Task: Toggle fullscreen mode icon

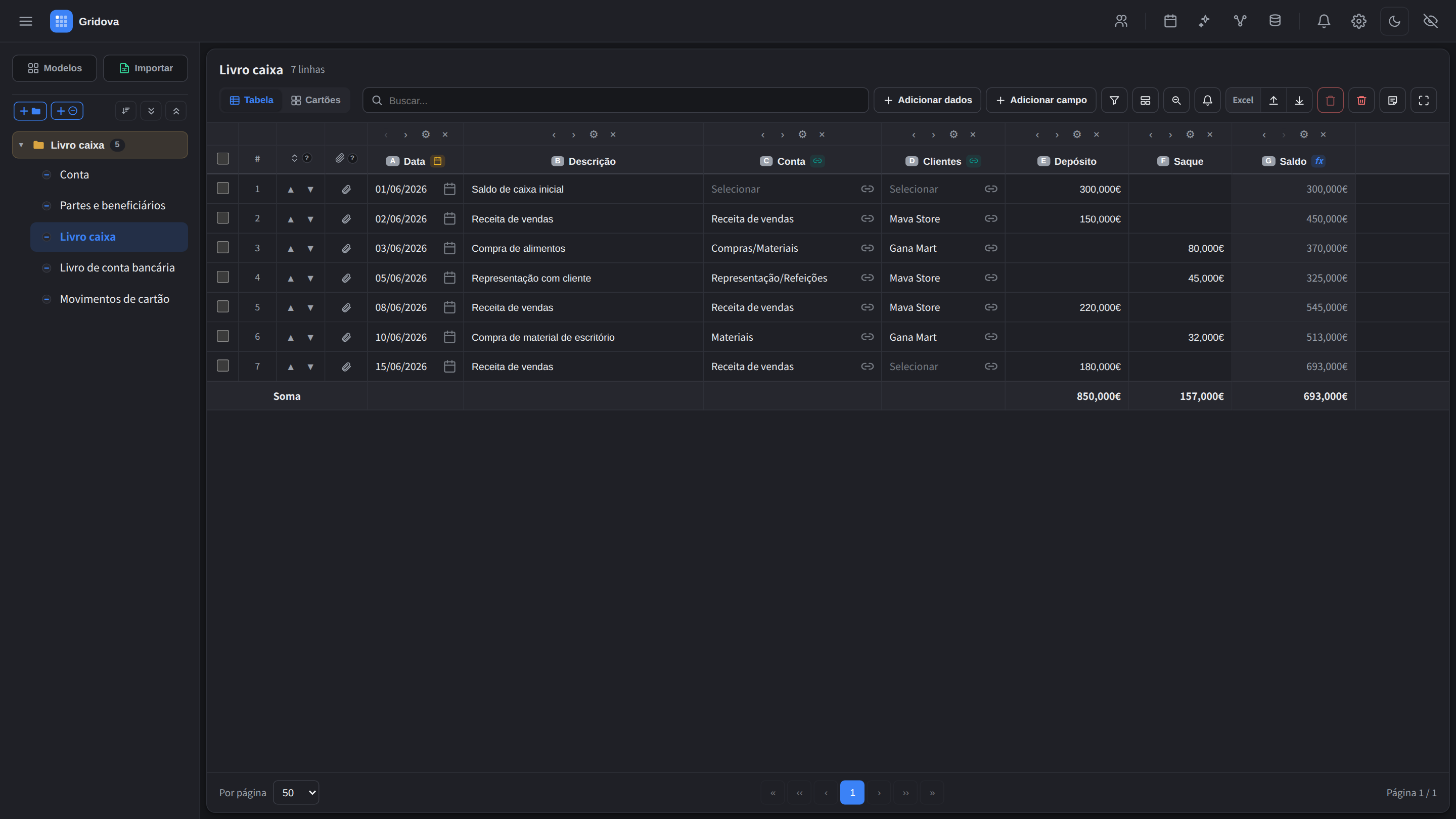Action: click(1423, 100)
